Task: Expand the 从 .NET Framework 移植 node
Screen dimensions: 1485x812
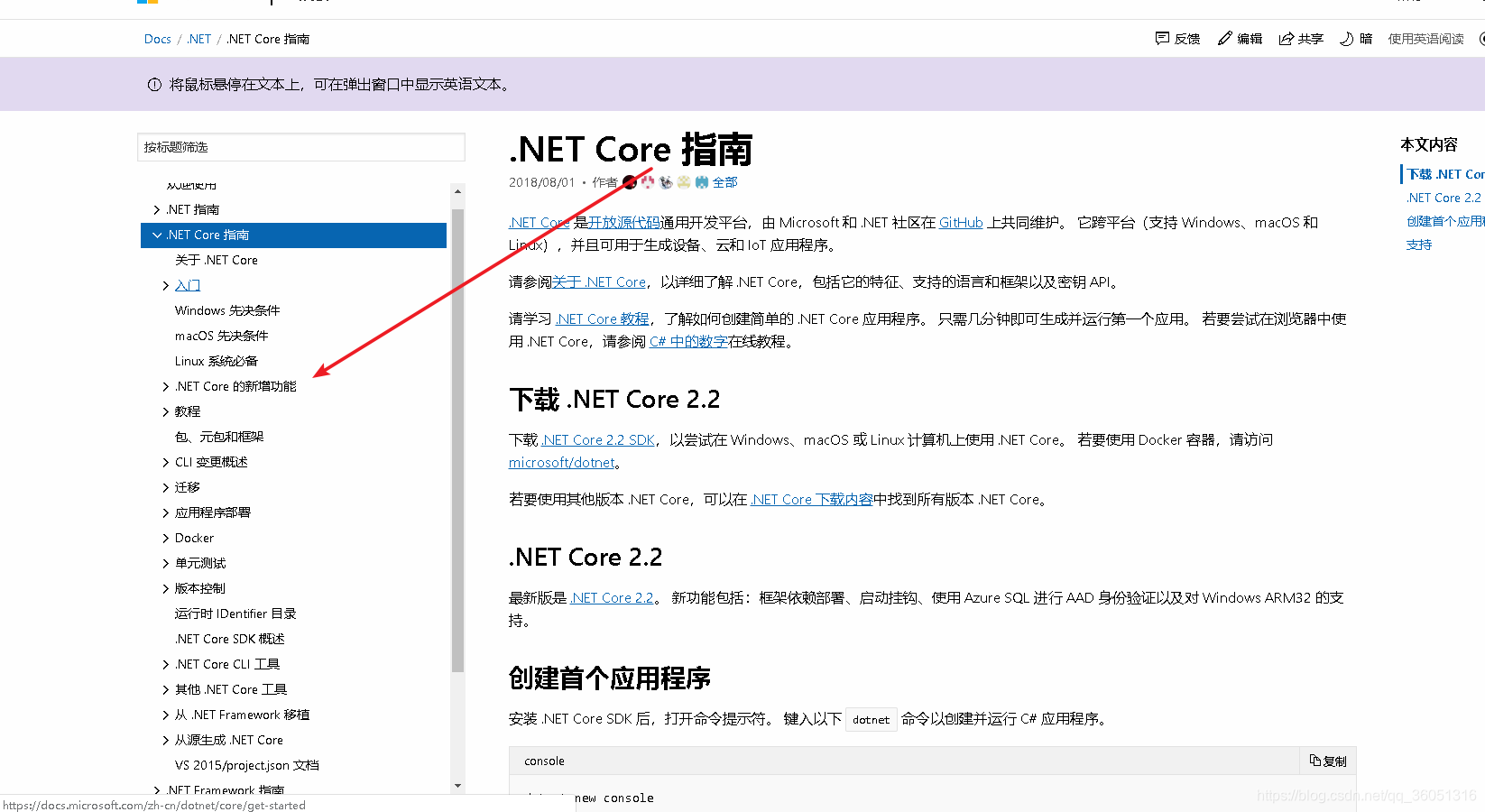Action: (166, 715)
